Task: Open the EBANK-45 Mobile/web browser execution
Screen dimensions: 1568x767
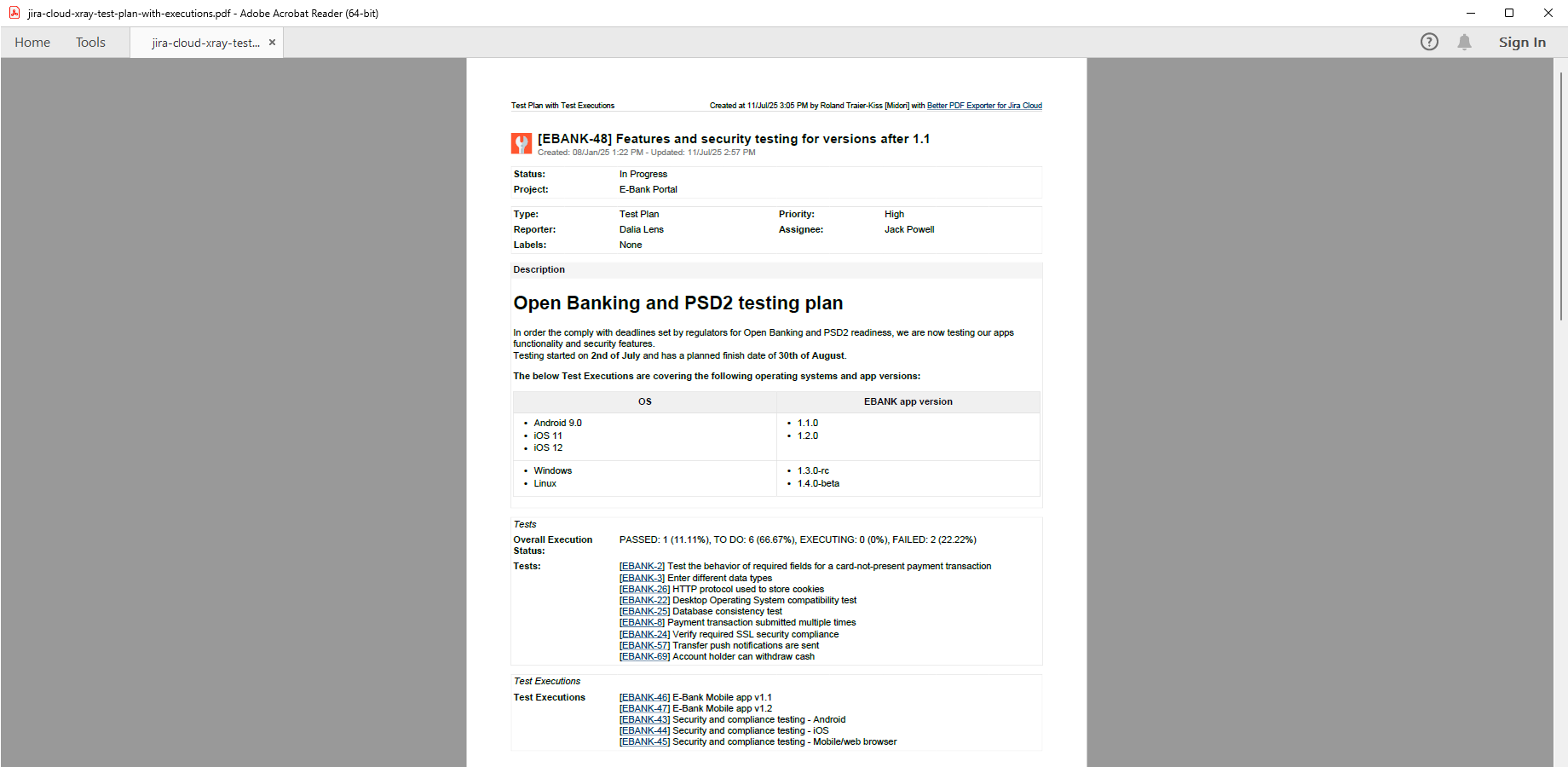Action: pos(644,741)
